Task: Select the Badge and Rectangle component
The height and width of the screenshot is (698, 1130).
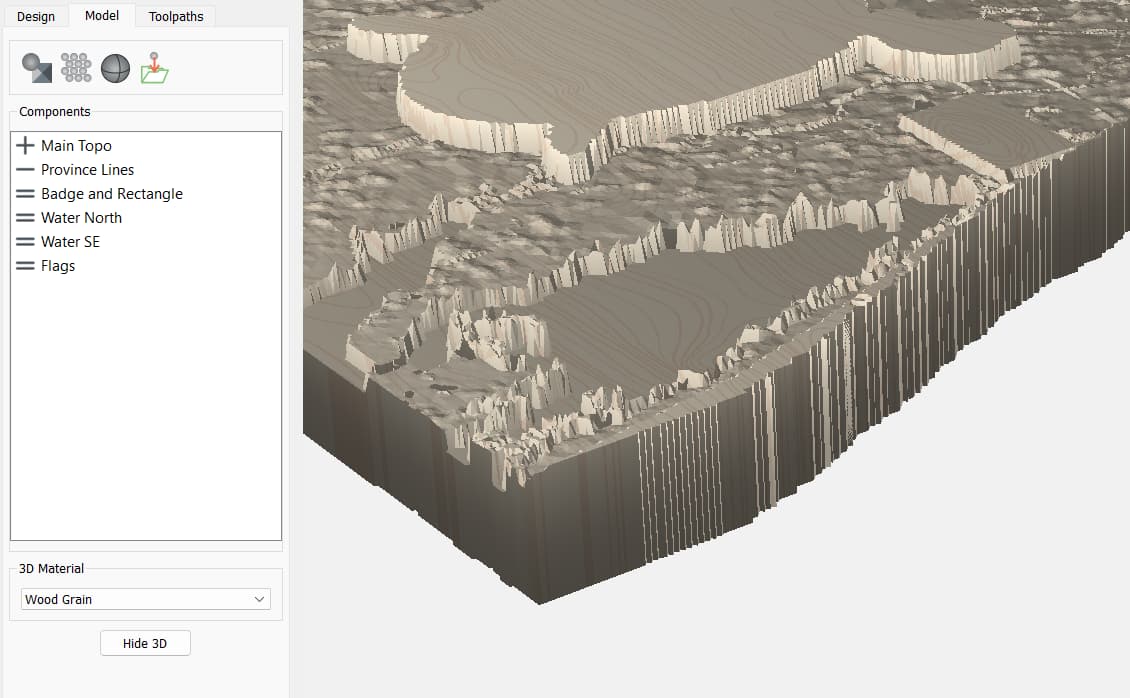Action: [x=111, y=194]
